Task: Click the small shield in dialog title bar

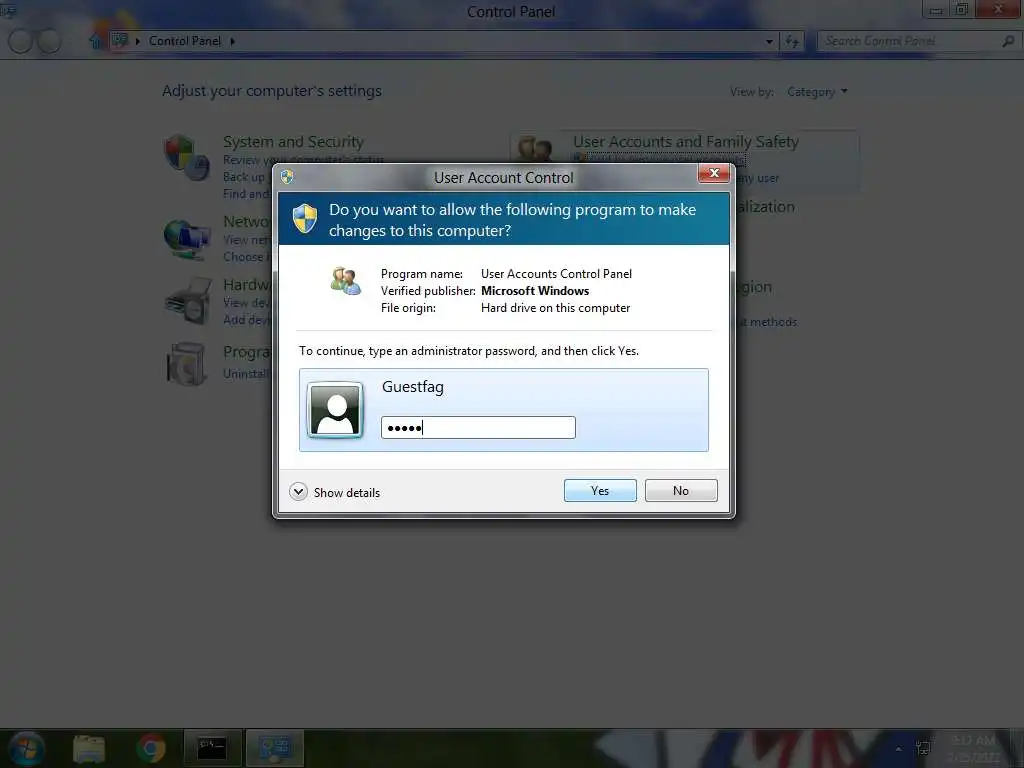Action: click(287, 177)
